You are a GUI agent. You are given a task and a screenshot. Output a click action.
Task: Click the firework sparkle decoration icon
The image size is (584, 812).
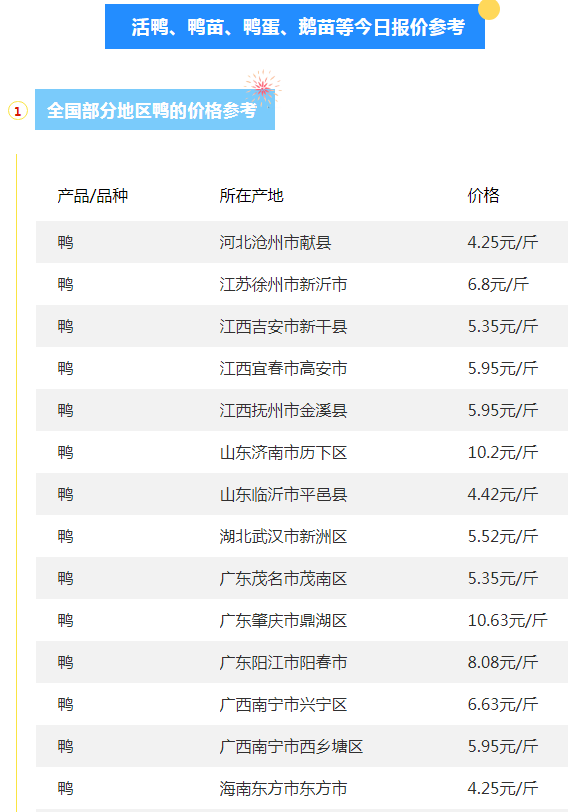pos(262,88)
